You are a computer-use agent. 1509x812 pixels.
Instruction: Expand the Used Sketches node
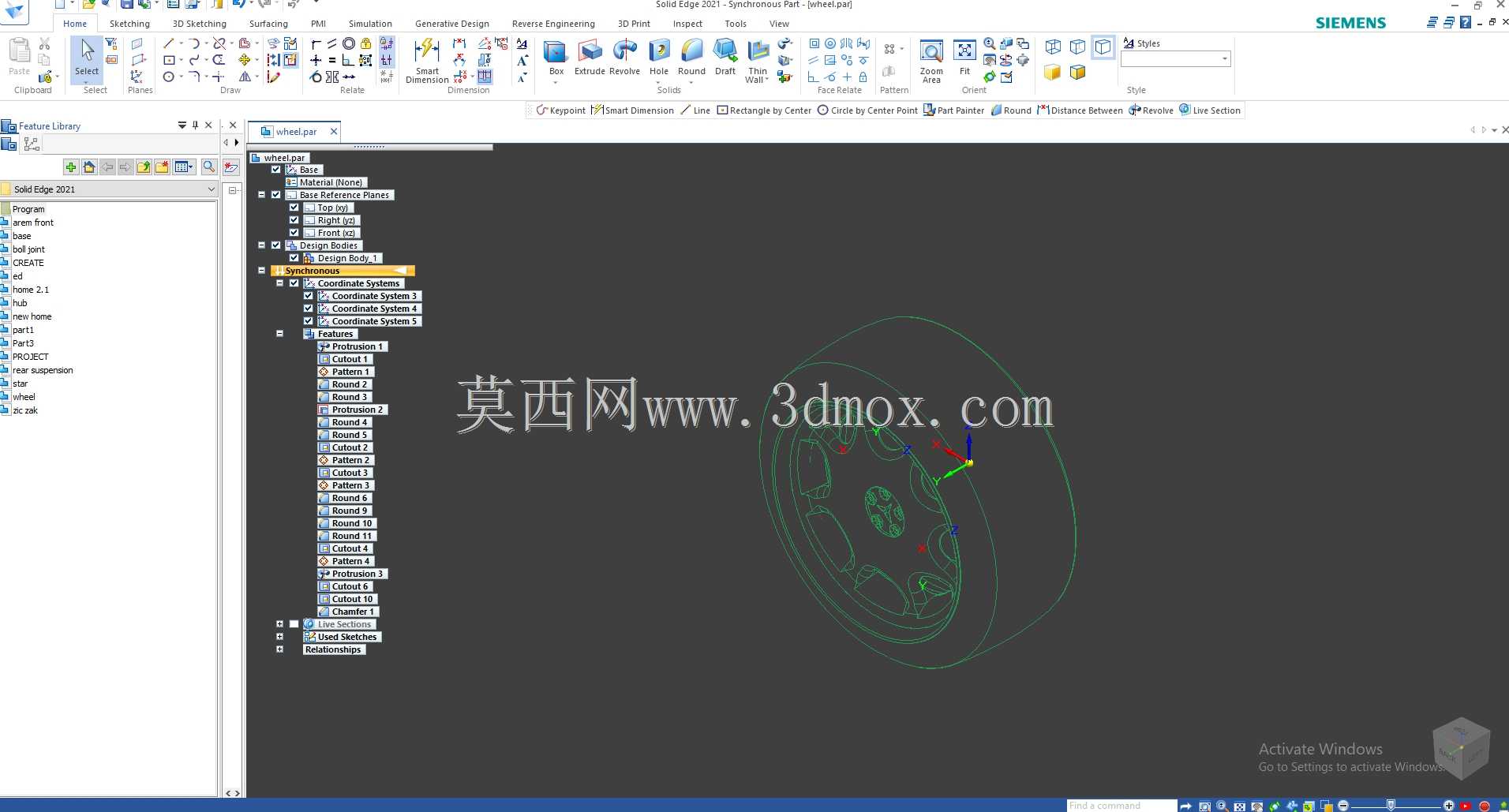(x=279, y=637)
